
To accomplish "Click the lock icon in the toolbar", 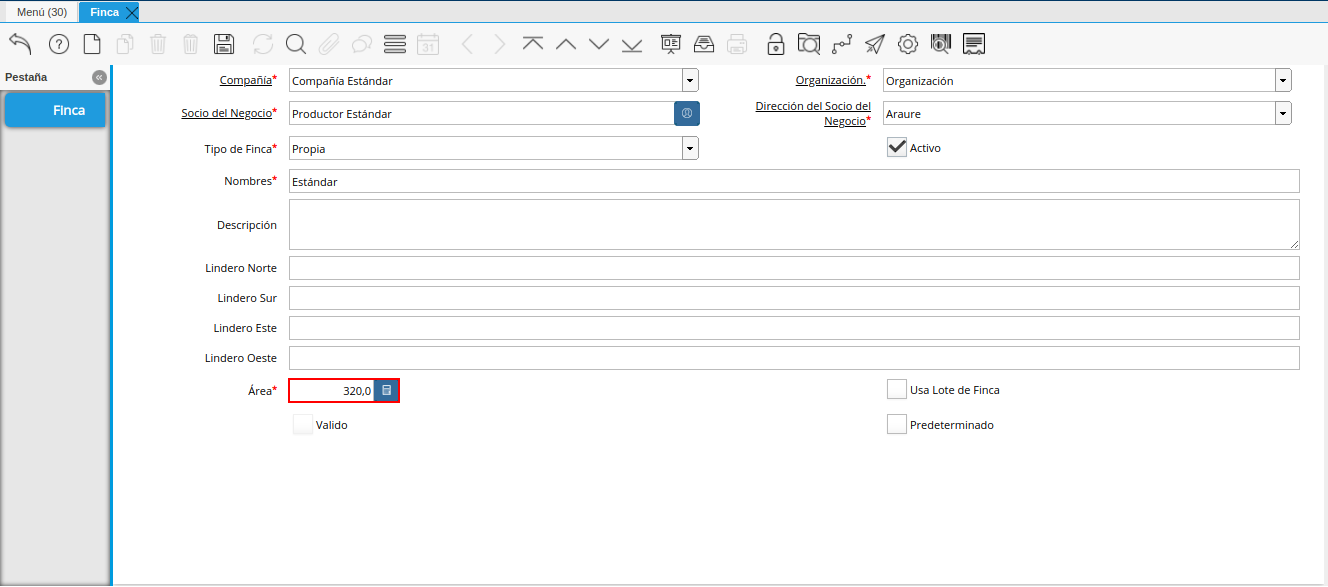I will [775, 44].
